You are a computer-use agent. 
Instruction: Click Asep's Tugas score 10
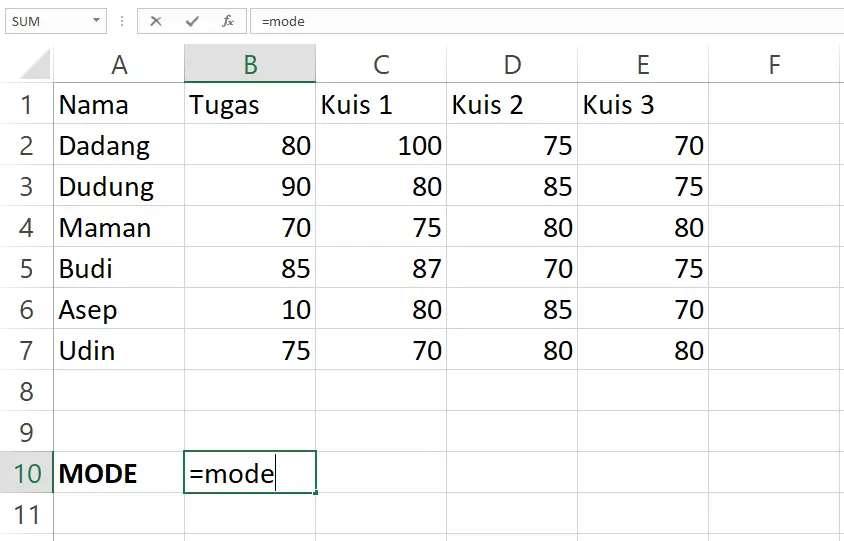(250, 310)
